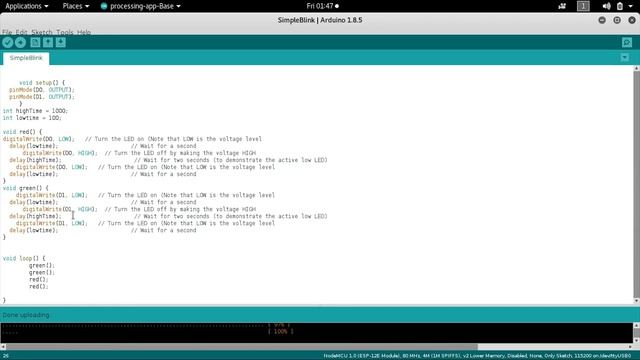Click the Verify sketch checkmark icon
The height and width of the screenshot is (360, 640).
tap(8, 42)
